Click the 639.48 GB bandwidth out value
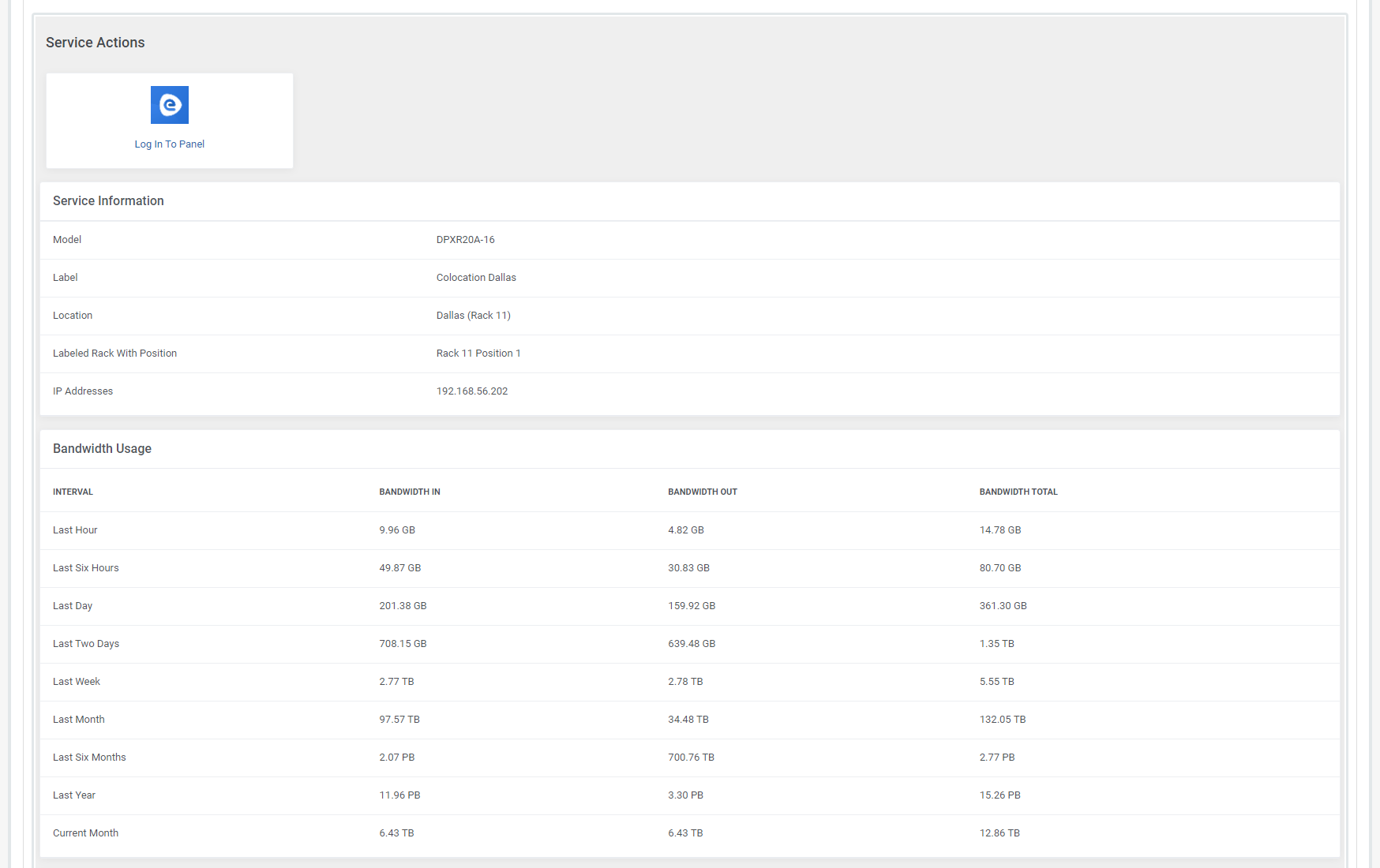Viewport: 1380px width, 868px height. click(692, 644)
